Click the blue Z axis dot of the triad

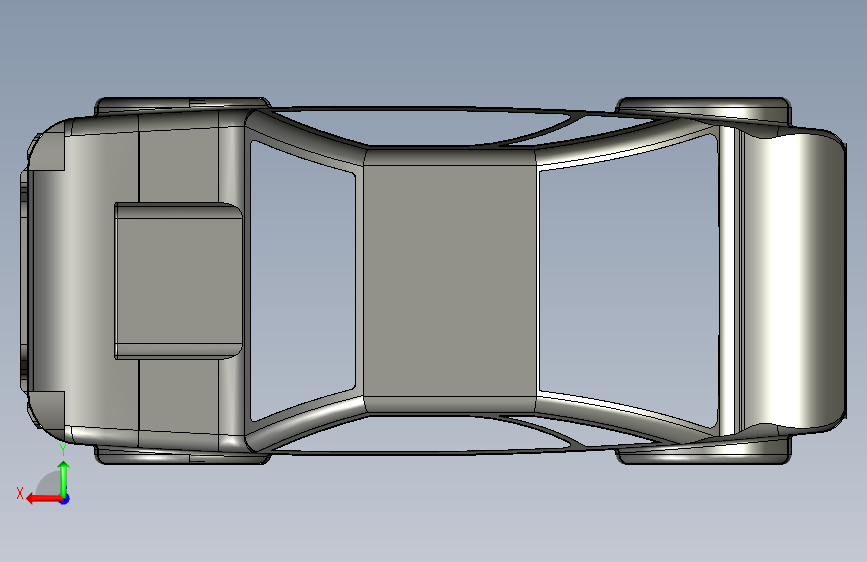pos(65,499)
